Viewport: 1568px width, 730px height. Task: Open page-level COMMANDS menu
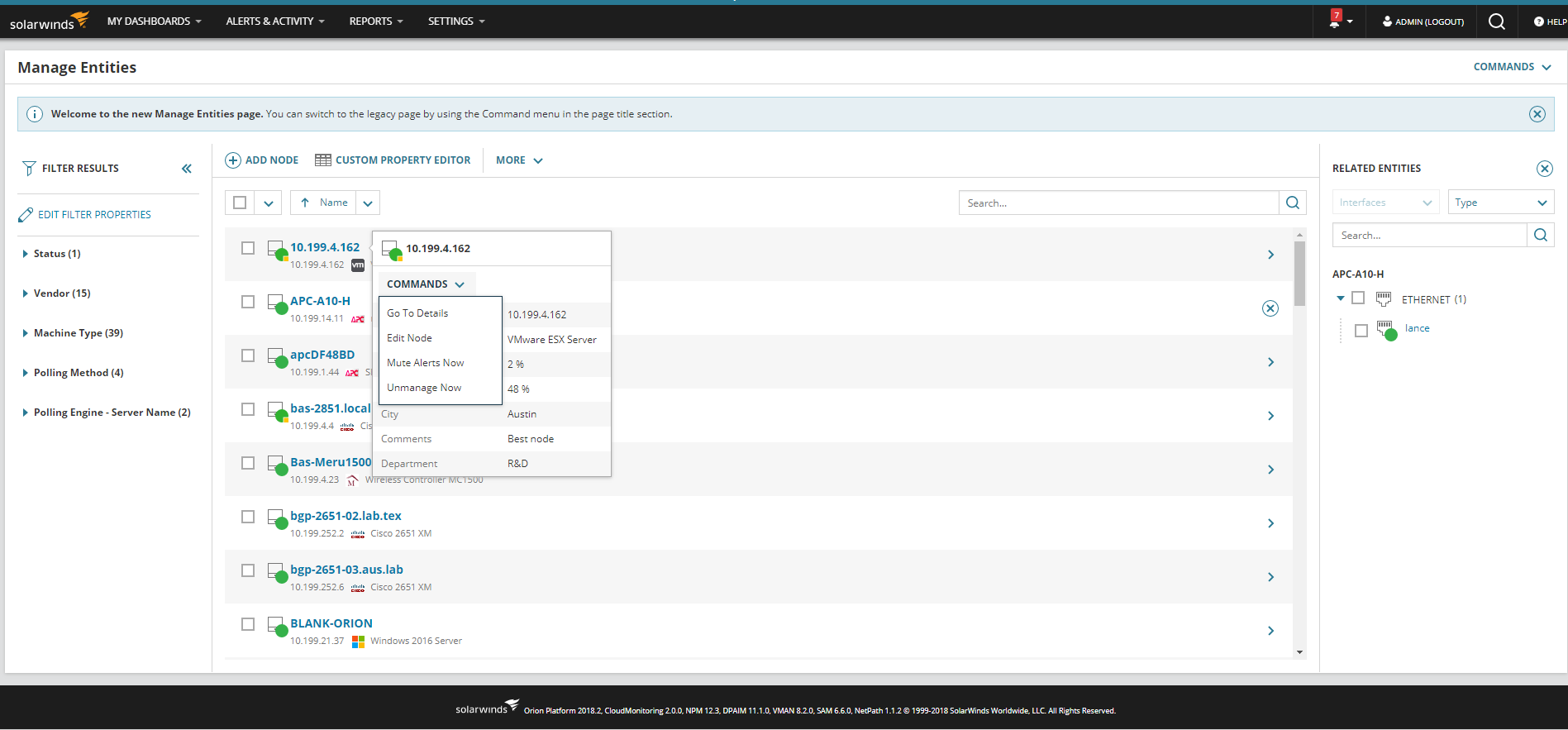[x=1512, y=67]
